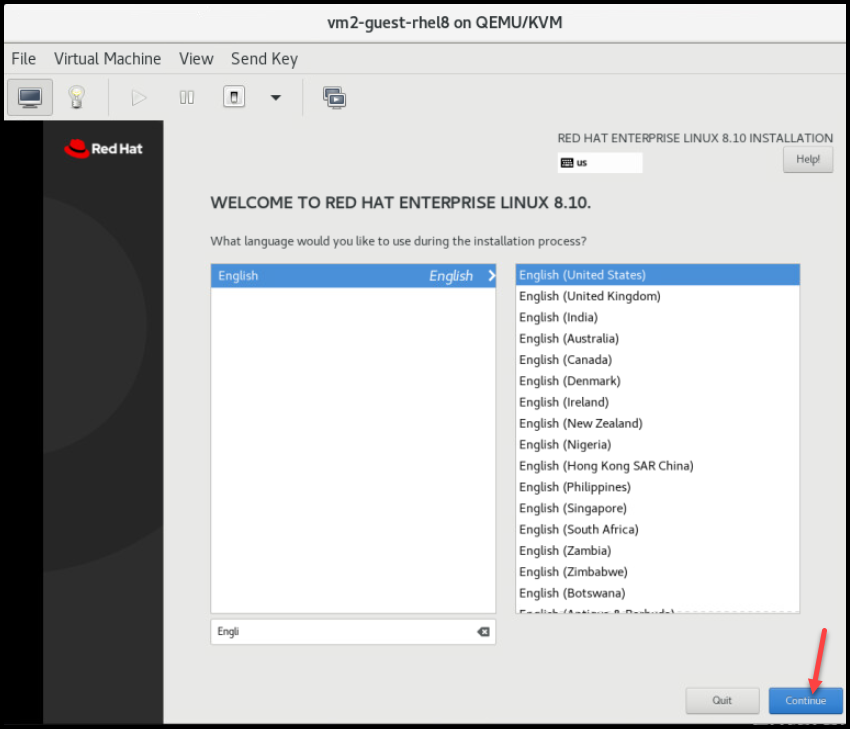Click the Continue button
Image resolution: width=850 pixels, height=729 pixels.
[x=805, y=700]
